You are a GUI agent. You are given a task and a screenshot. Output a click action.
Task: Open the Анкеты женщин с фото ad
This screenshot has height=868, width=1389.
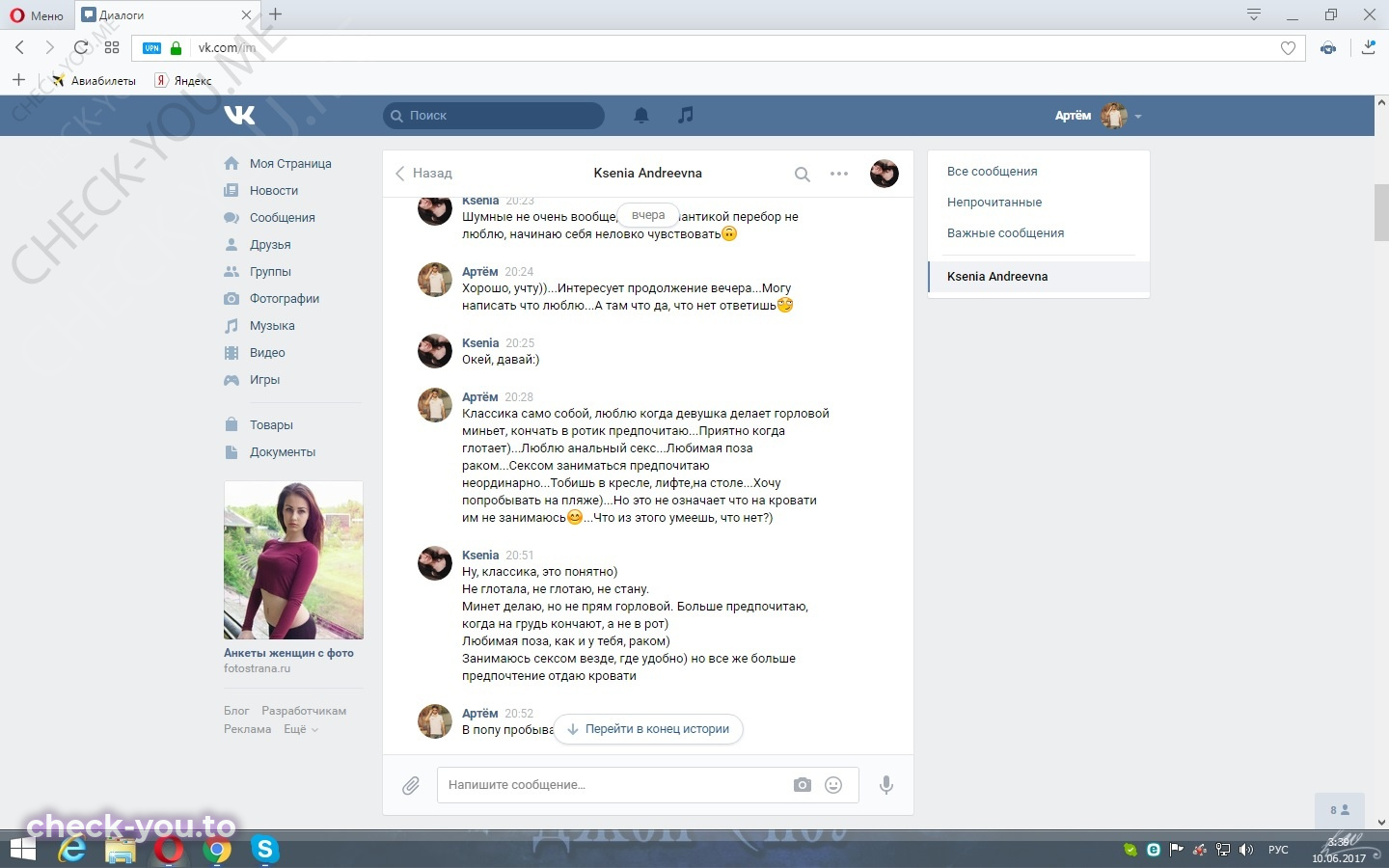293,578
